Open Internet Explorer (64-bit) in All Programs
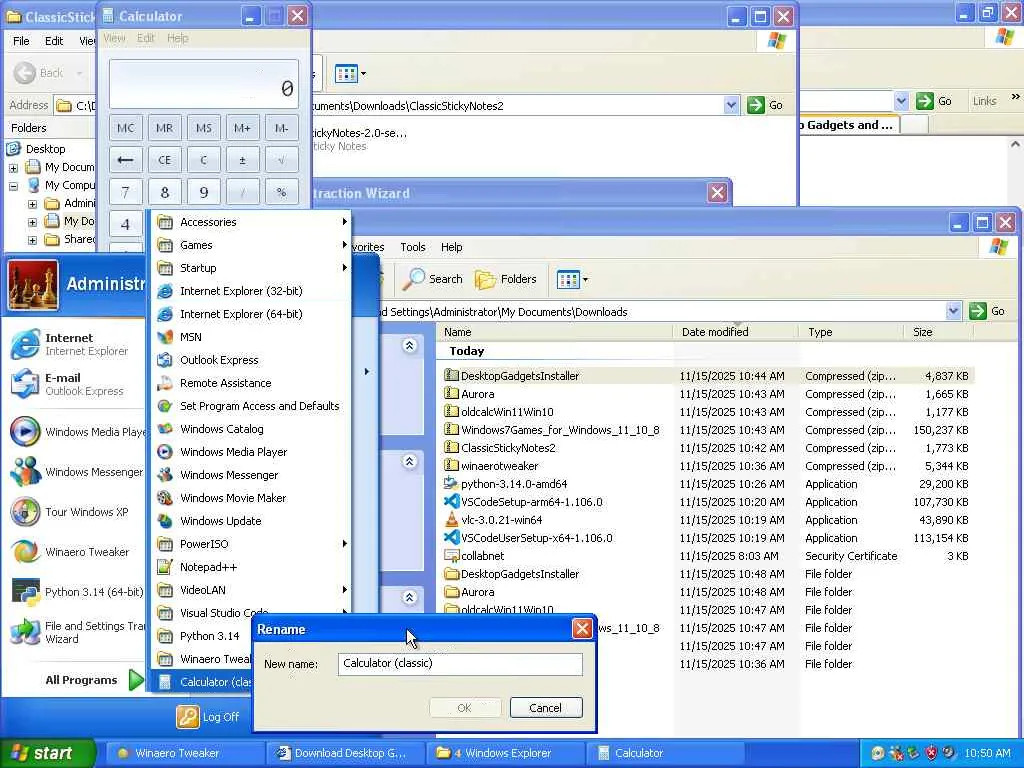This screenshot has height=768, width=1024. (x=251, y=314)
